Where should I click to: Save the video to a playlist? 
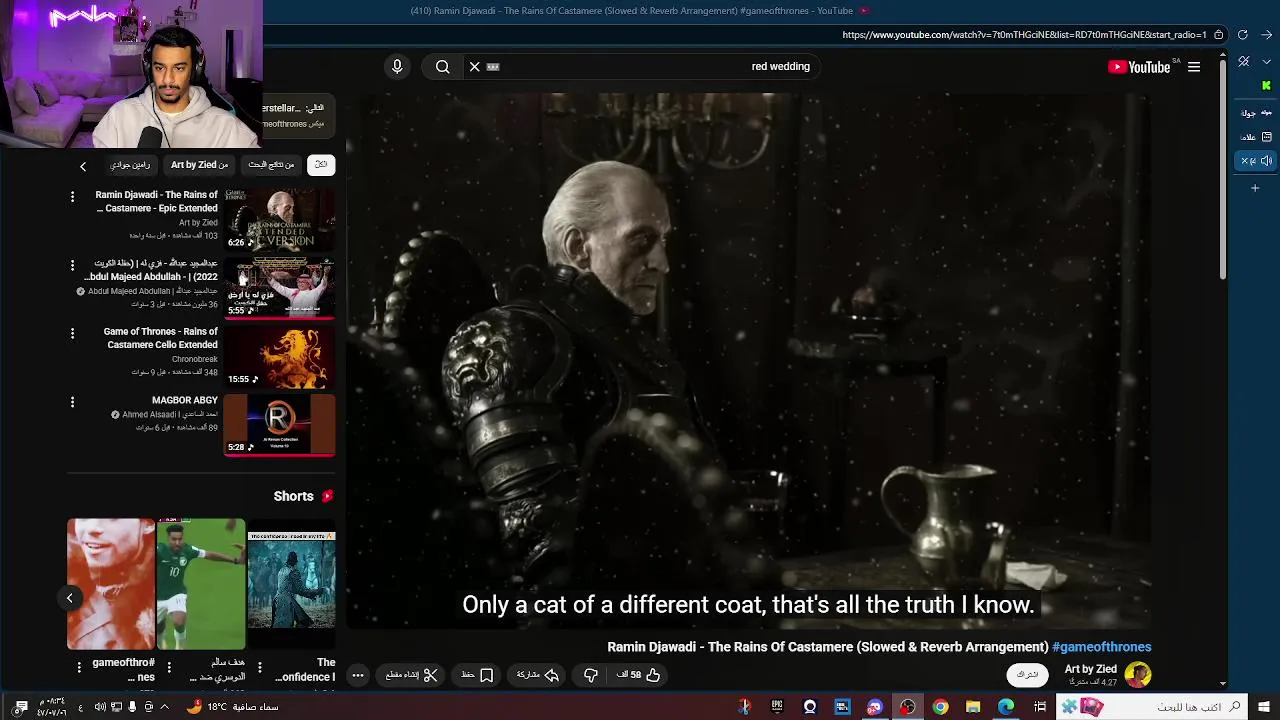click(x=477, y=675)
